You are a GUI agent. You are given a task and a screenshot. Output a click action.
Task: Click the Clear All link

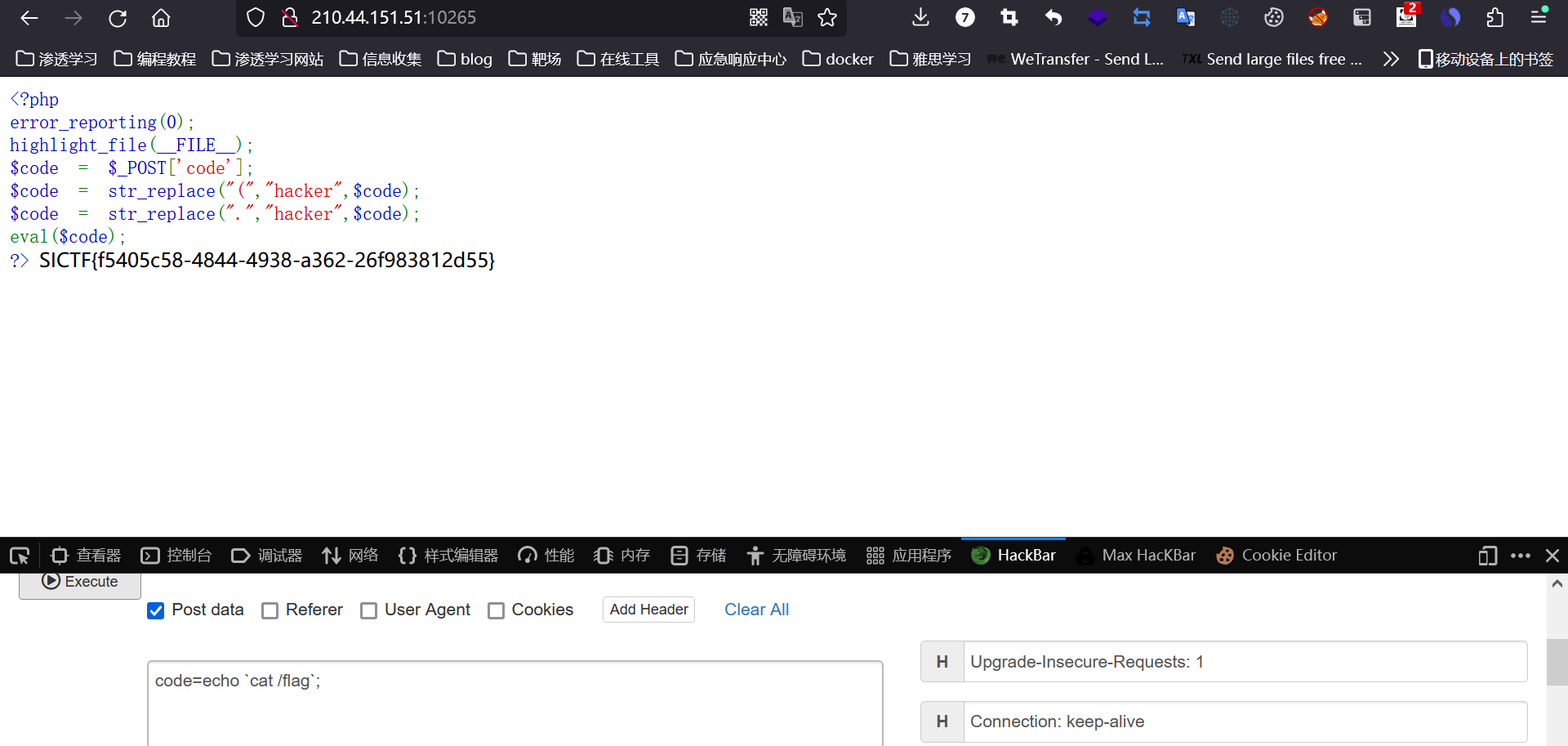coord(756,610)
